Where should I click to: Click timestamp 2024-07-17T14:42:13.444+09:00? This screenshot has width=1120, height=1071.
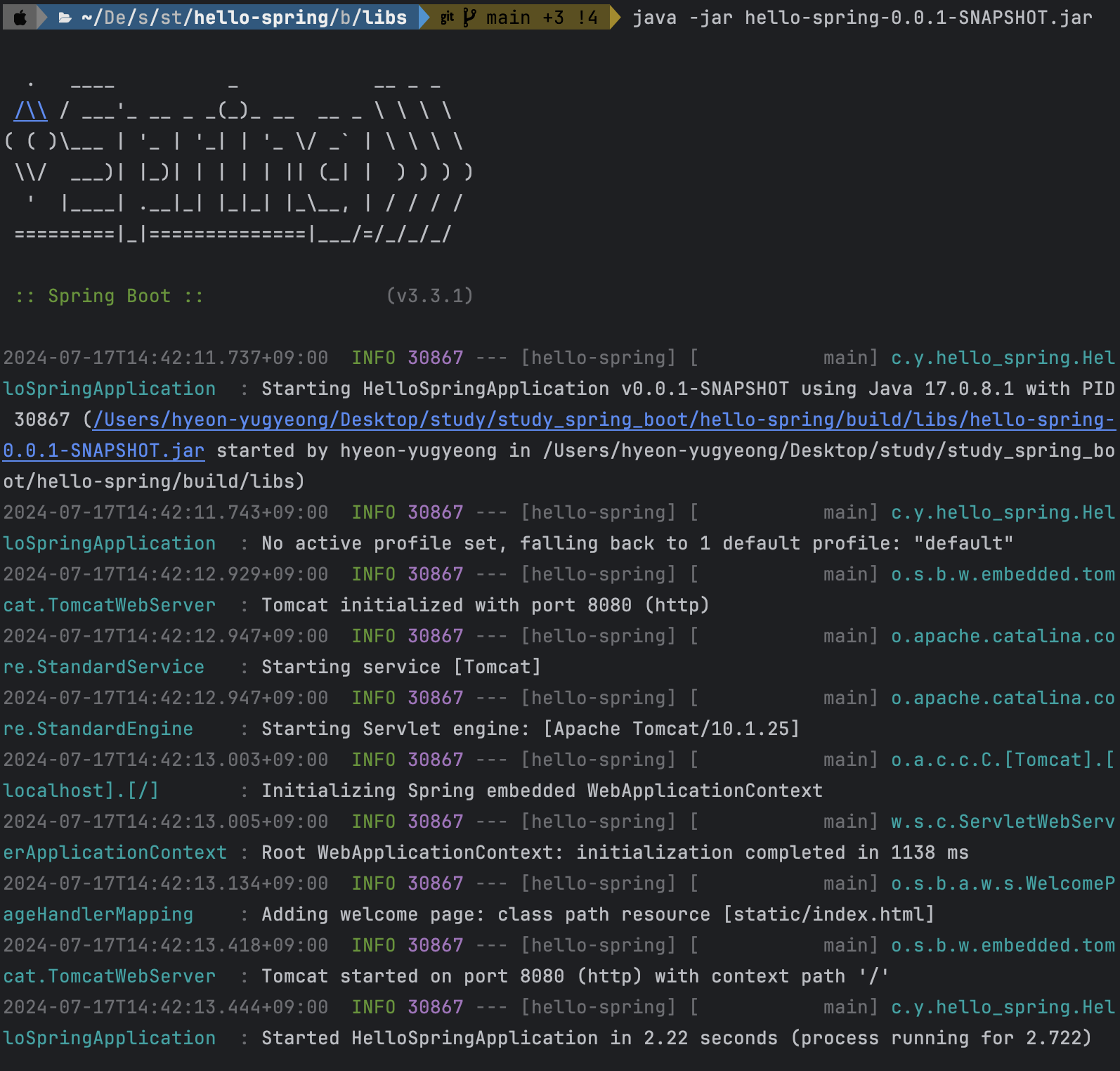point(166,1007)
